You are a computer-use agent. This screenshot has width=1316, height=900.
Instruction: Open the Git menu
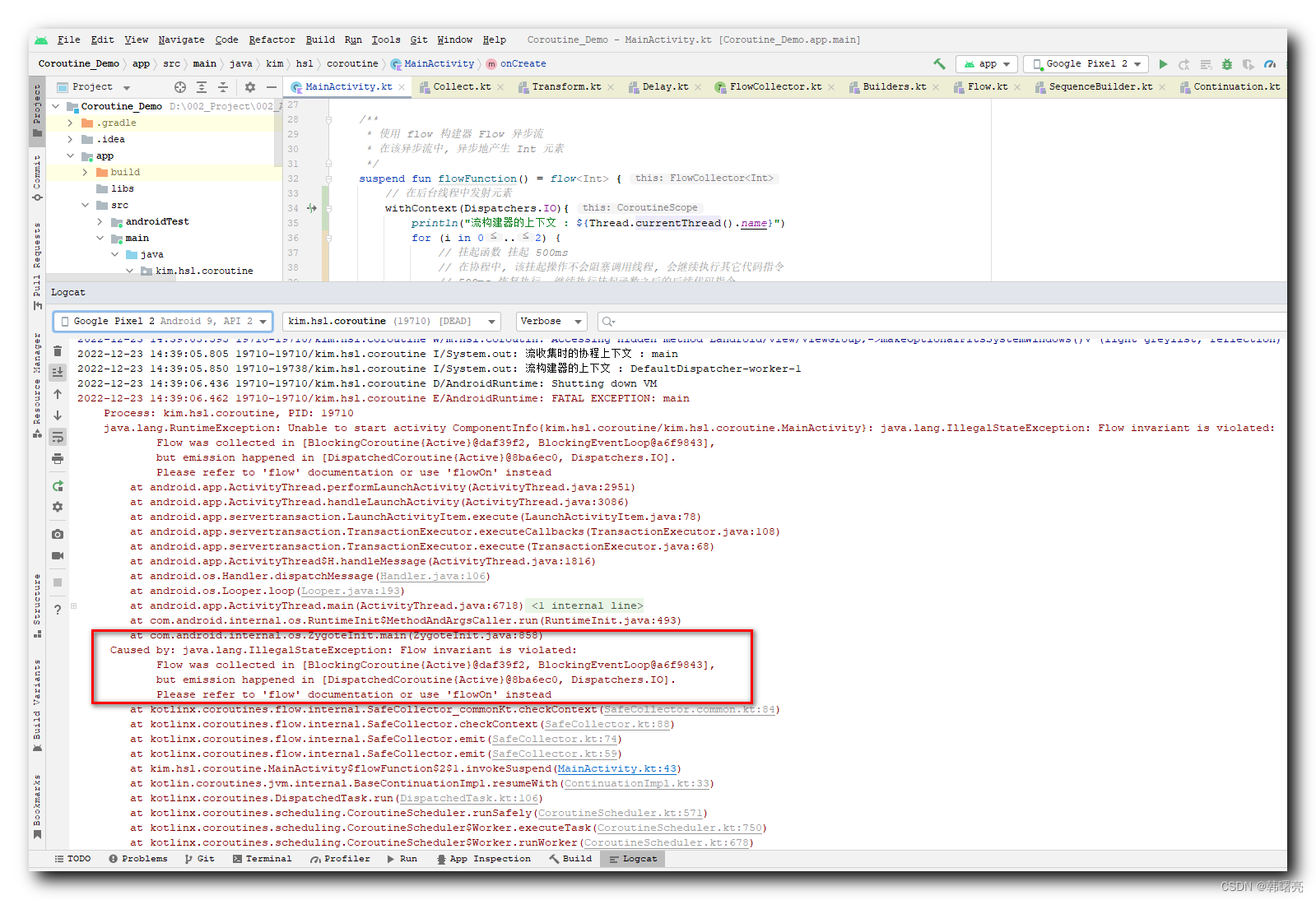pos(419,39)
